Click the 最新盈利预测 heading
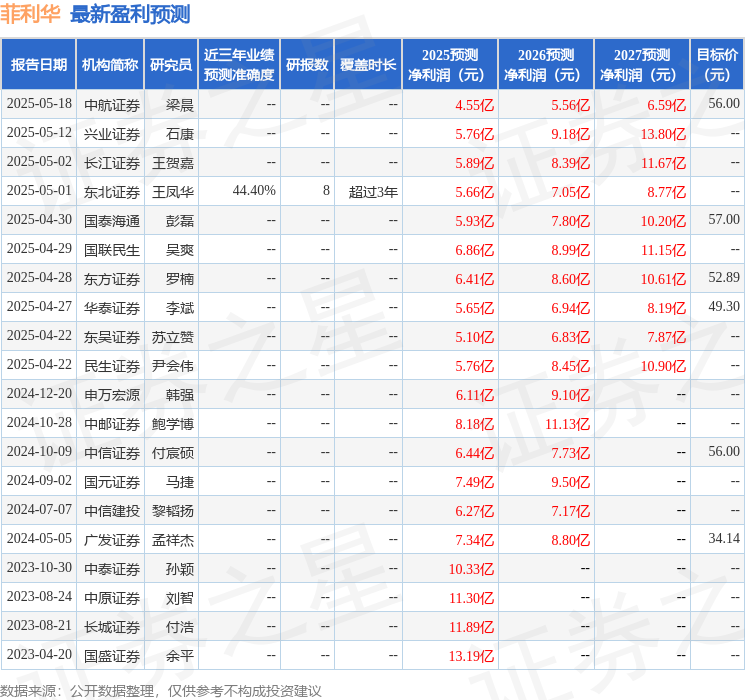Viewport: 745px width, 700px height. coord(130,14)
